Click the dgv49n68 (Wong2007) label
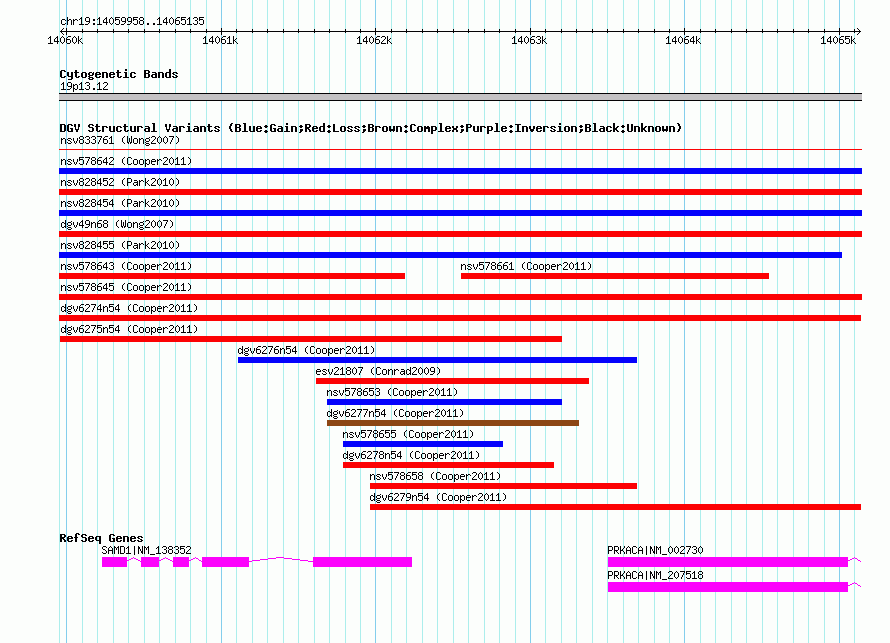Viewport: 890px width, 643px height. click(x=117, y=224)
